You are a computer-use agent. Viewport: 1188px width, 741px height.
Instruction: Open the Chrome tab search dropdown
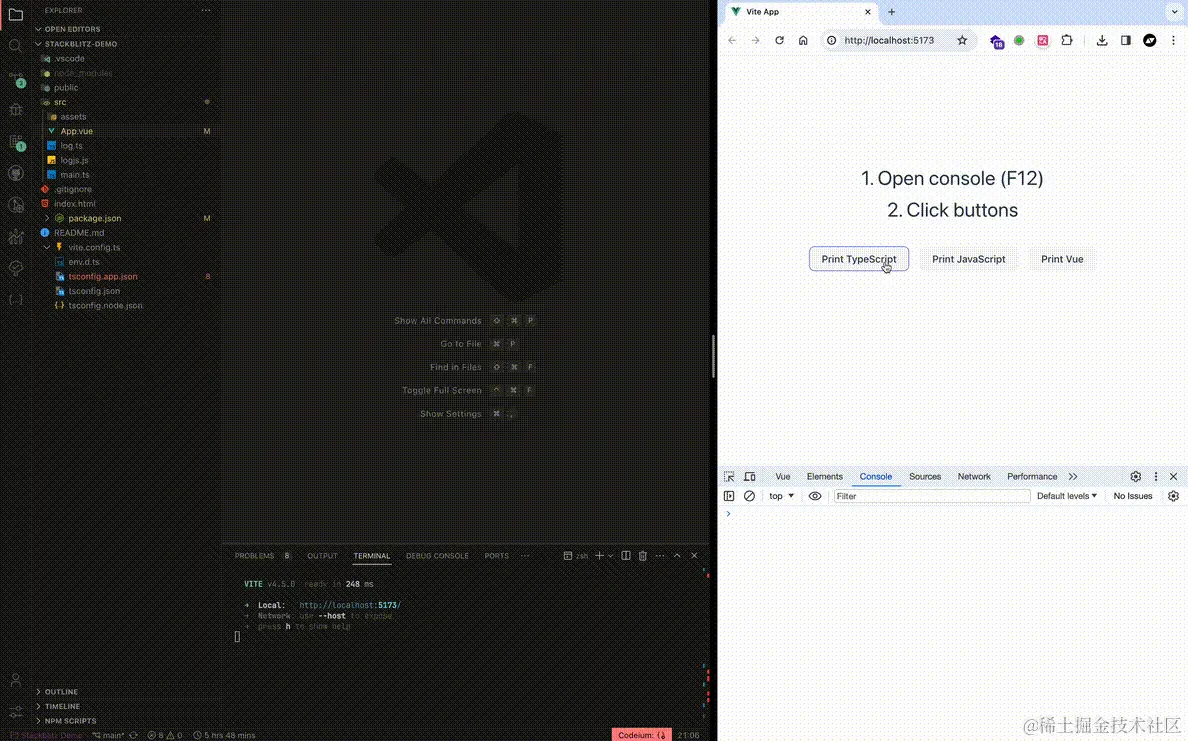[x=1175, y=12]
